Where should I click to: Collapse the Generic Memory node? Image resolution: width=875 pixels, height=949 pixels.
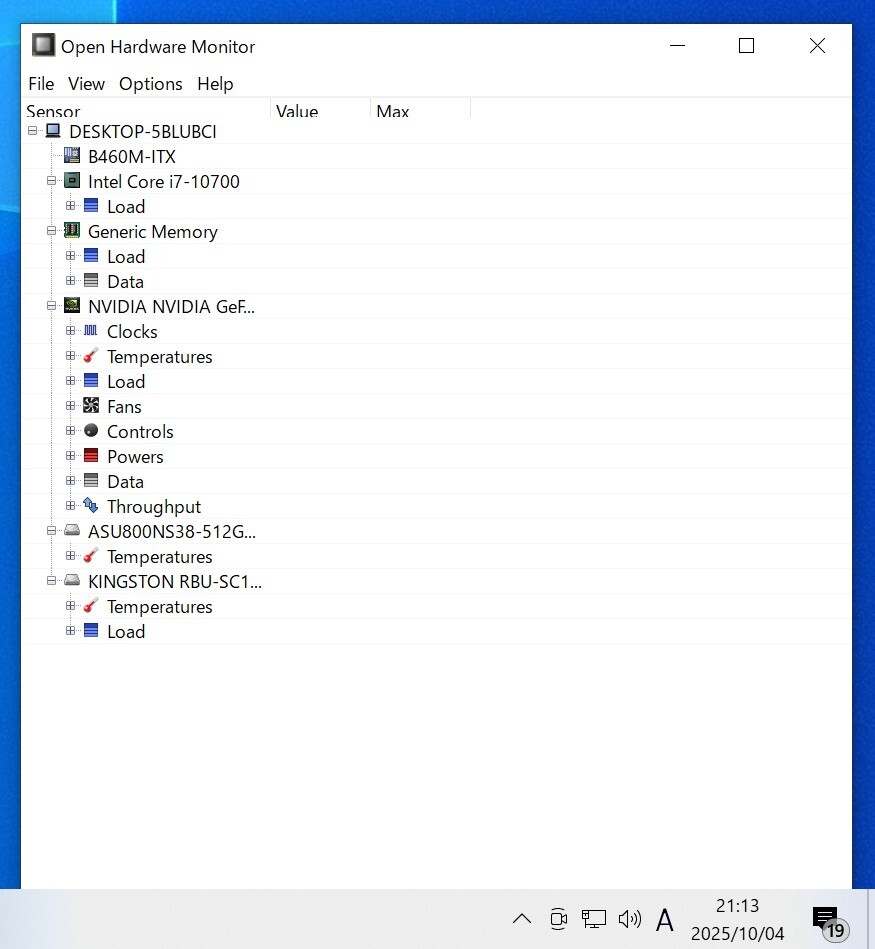click(51, 231)
